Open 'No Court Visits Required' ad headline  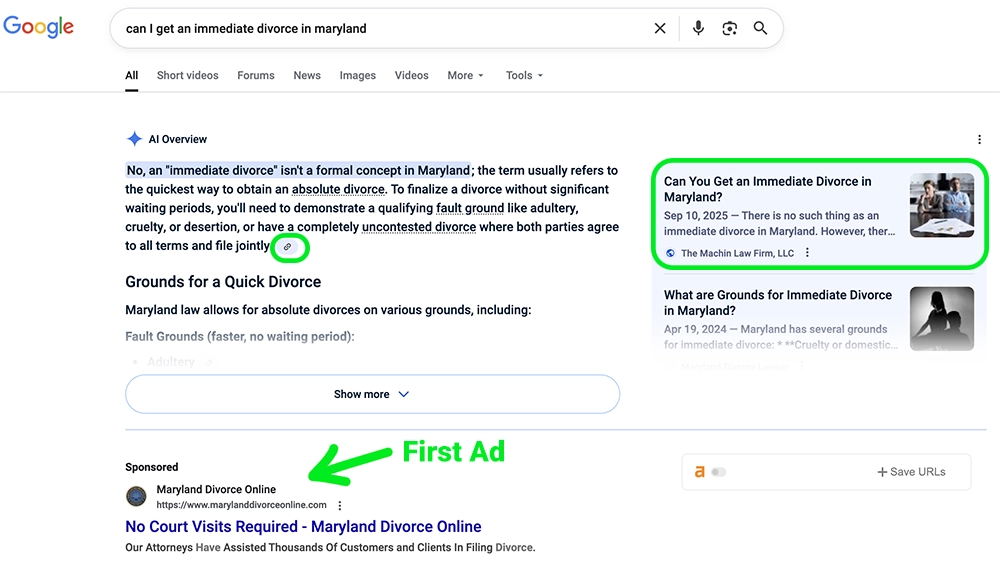(x=303, y=527)
